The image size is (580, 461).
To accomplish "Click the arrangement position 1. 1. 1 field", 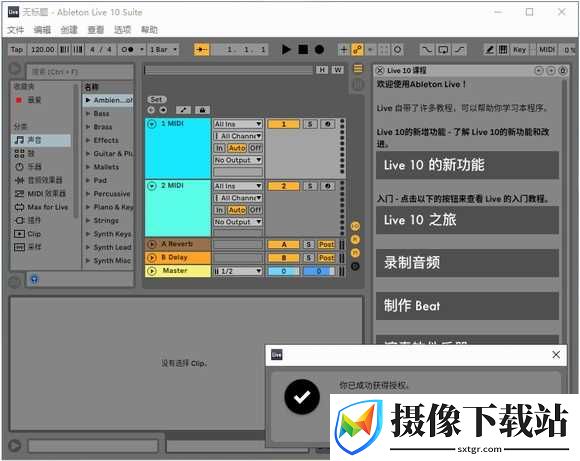I will pyautogui.click(x=241, y=49).
